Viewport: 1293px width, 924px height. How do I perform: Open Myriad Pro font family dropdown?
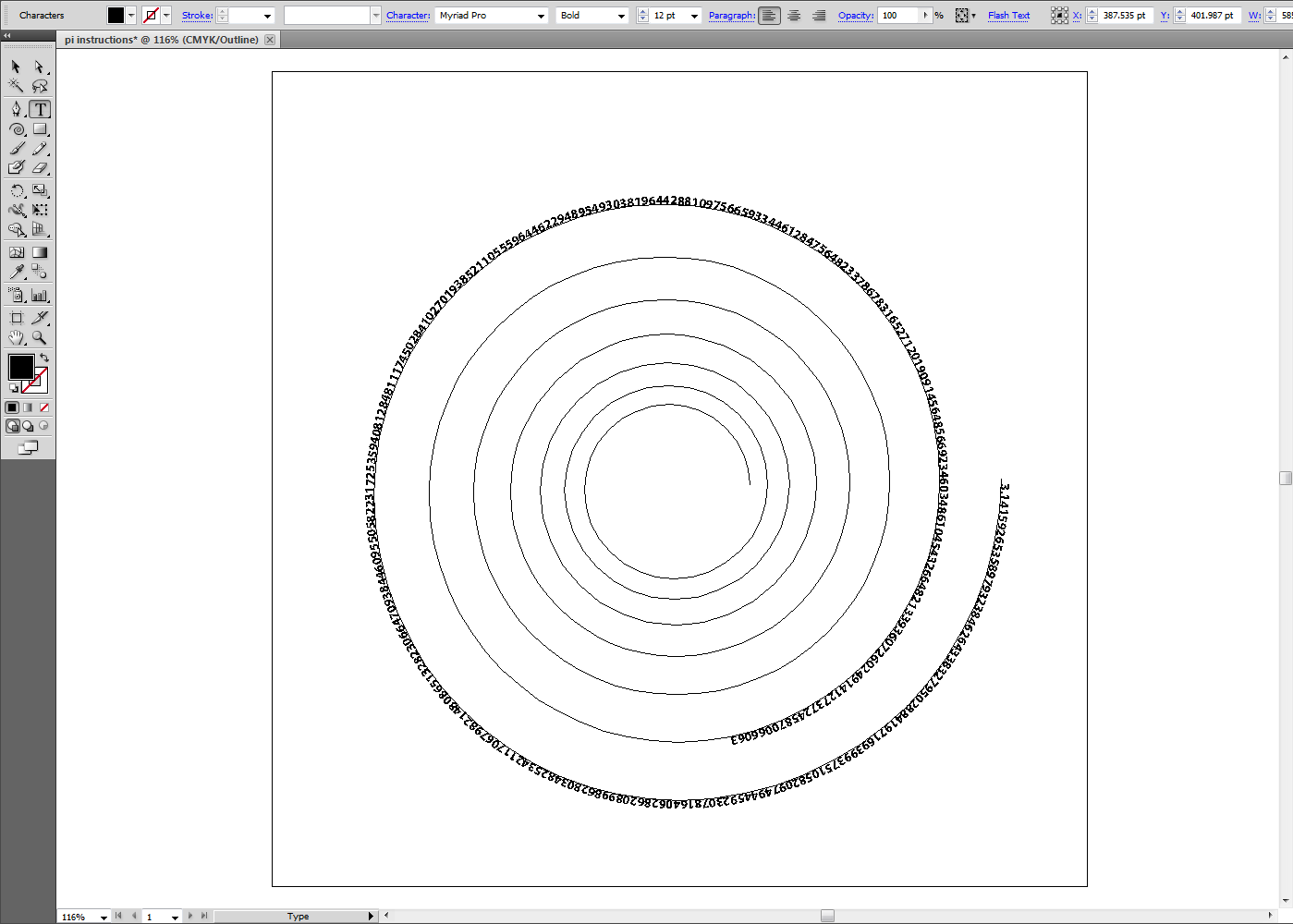point(542,16)
